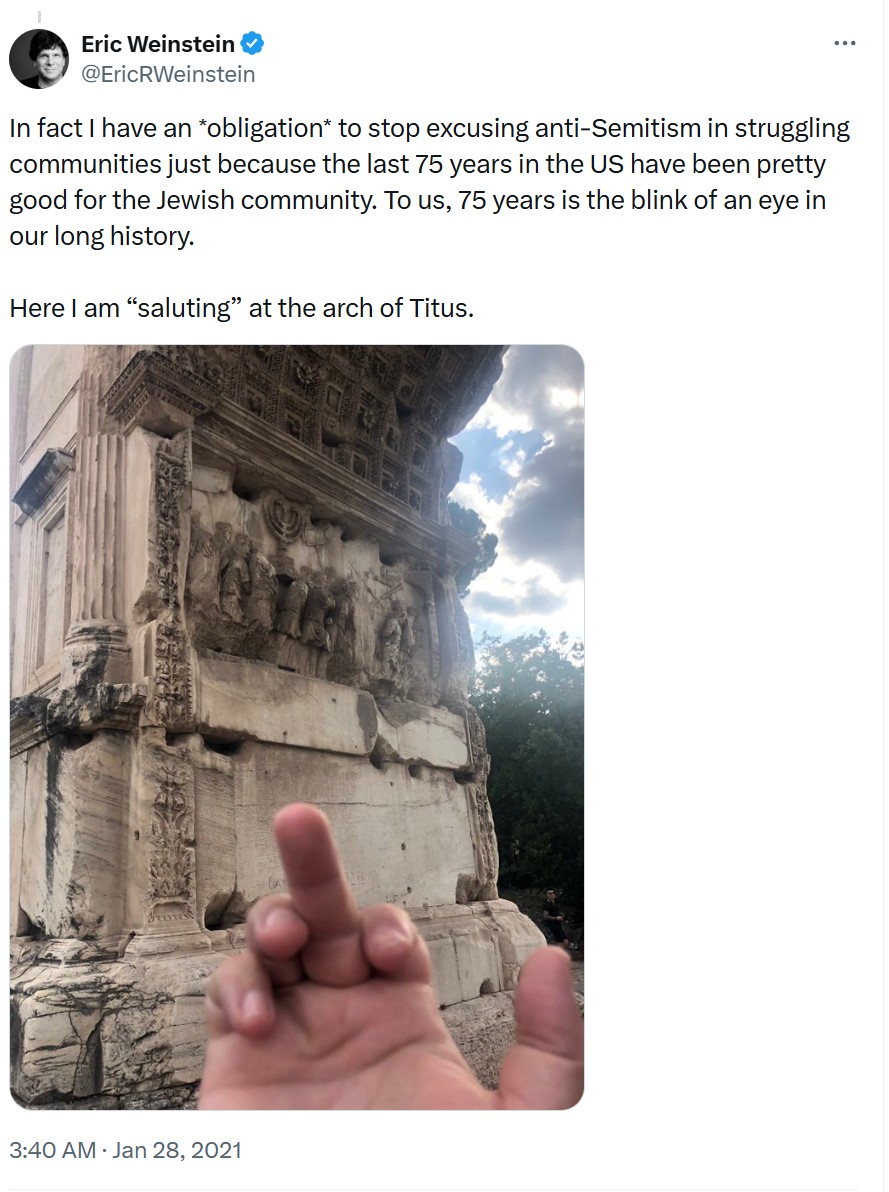Click the Eric Weinstein display name
The image size is (889, 1192).
tap(158, 44)
